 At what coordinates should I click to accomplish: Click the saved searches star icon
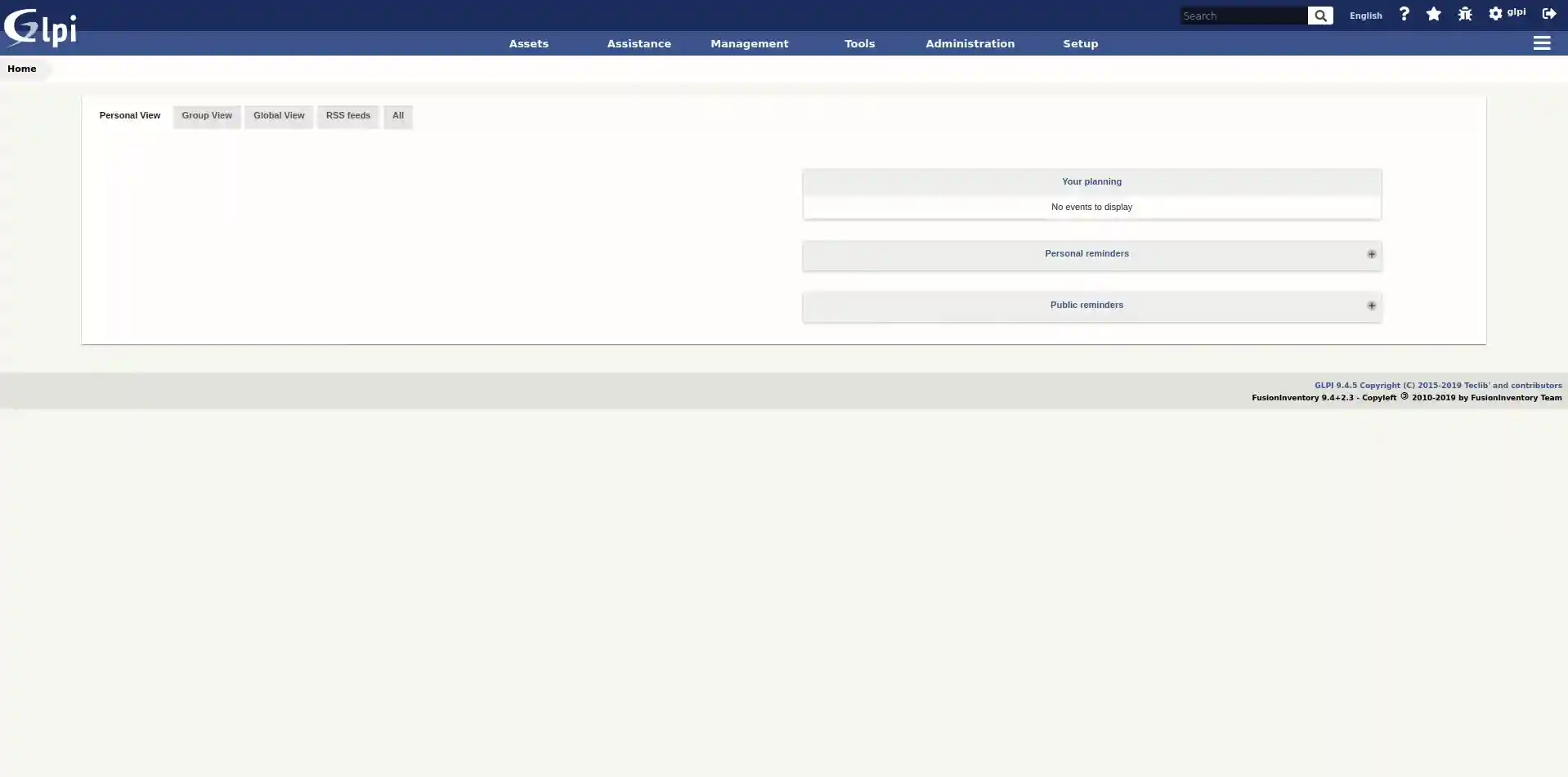1433,14
